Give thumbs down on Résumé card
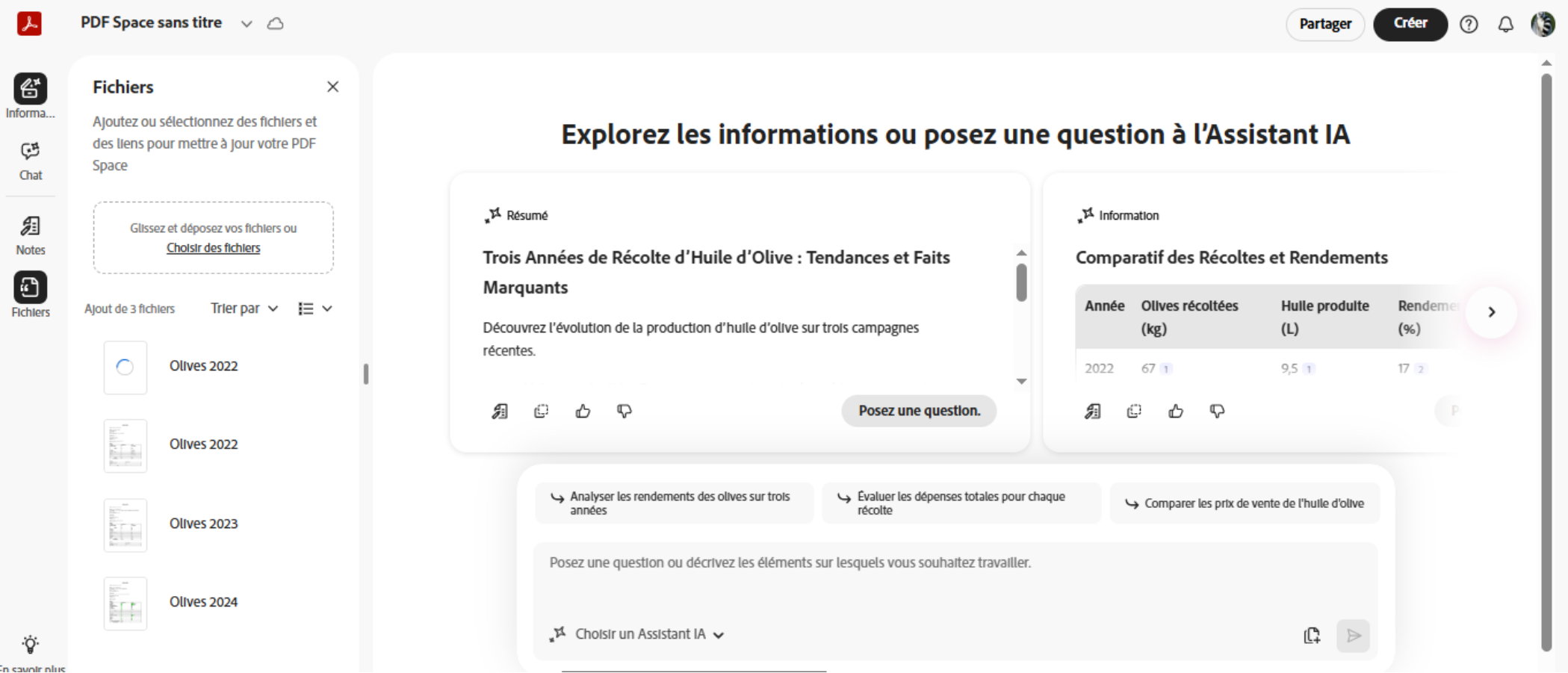The height and width of the screenshot is (673, 1568). click(625, 411)
